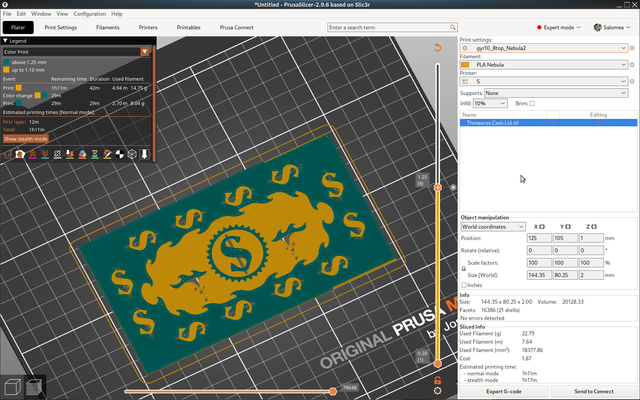Viewport: 640px width, 400px height.
Task: Click undo arrow icon above vertical layer slider
Action: pos(438,48)
